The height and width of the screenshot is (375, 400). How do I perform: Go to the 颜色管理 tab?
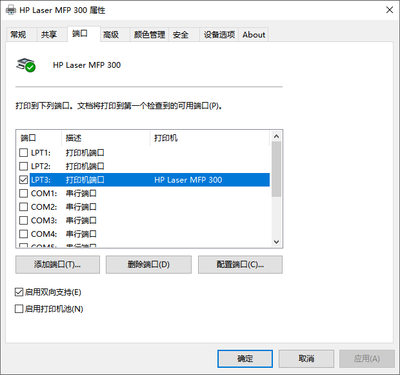click(x=149, y=35)
